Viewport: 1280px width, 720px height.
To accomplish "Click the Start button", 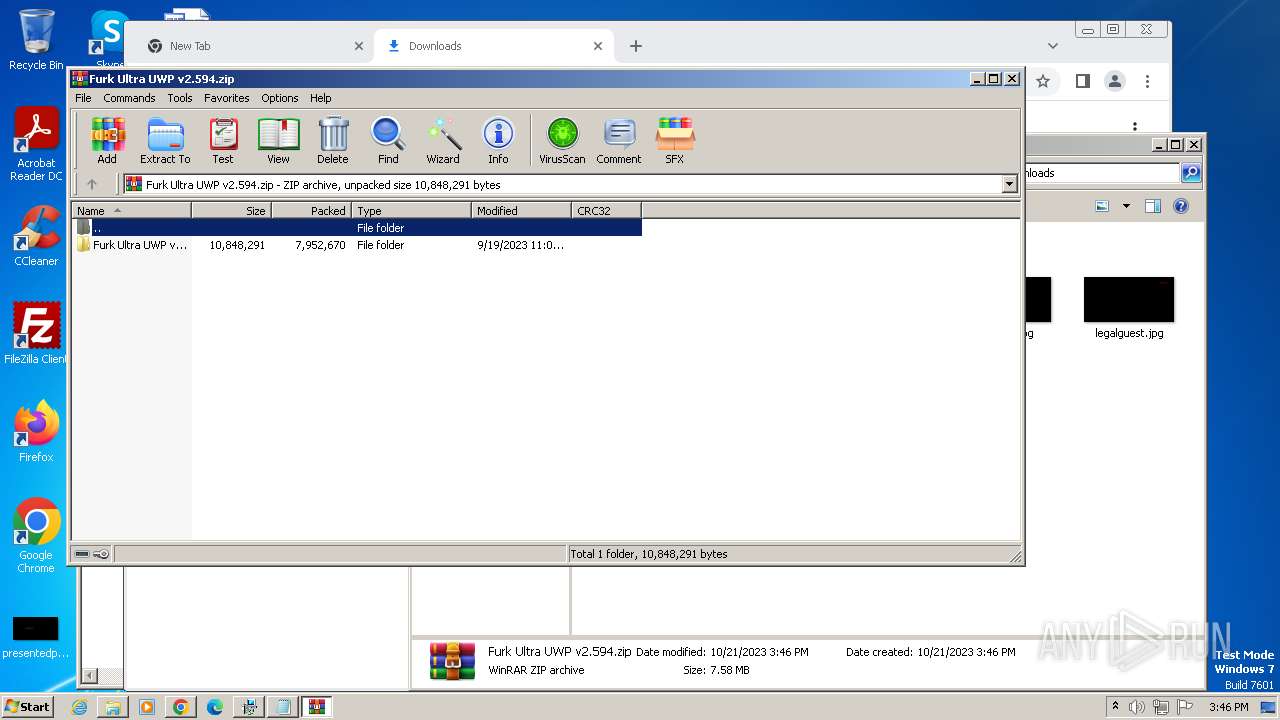I will [27, 706].
